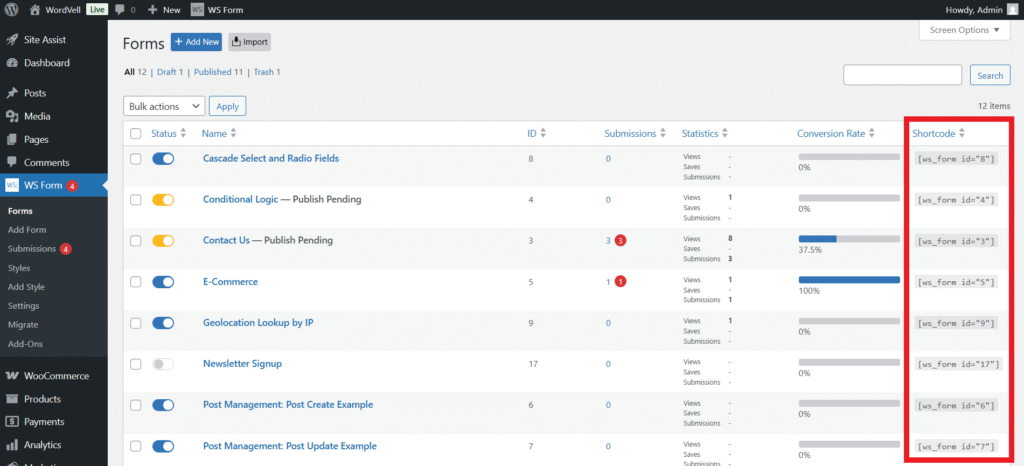Click the Add New form button
The width and height of the screenshot is (1024, 466).
196,42
